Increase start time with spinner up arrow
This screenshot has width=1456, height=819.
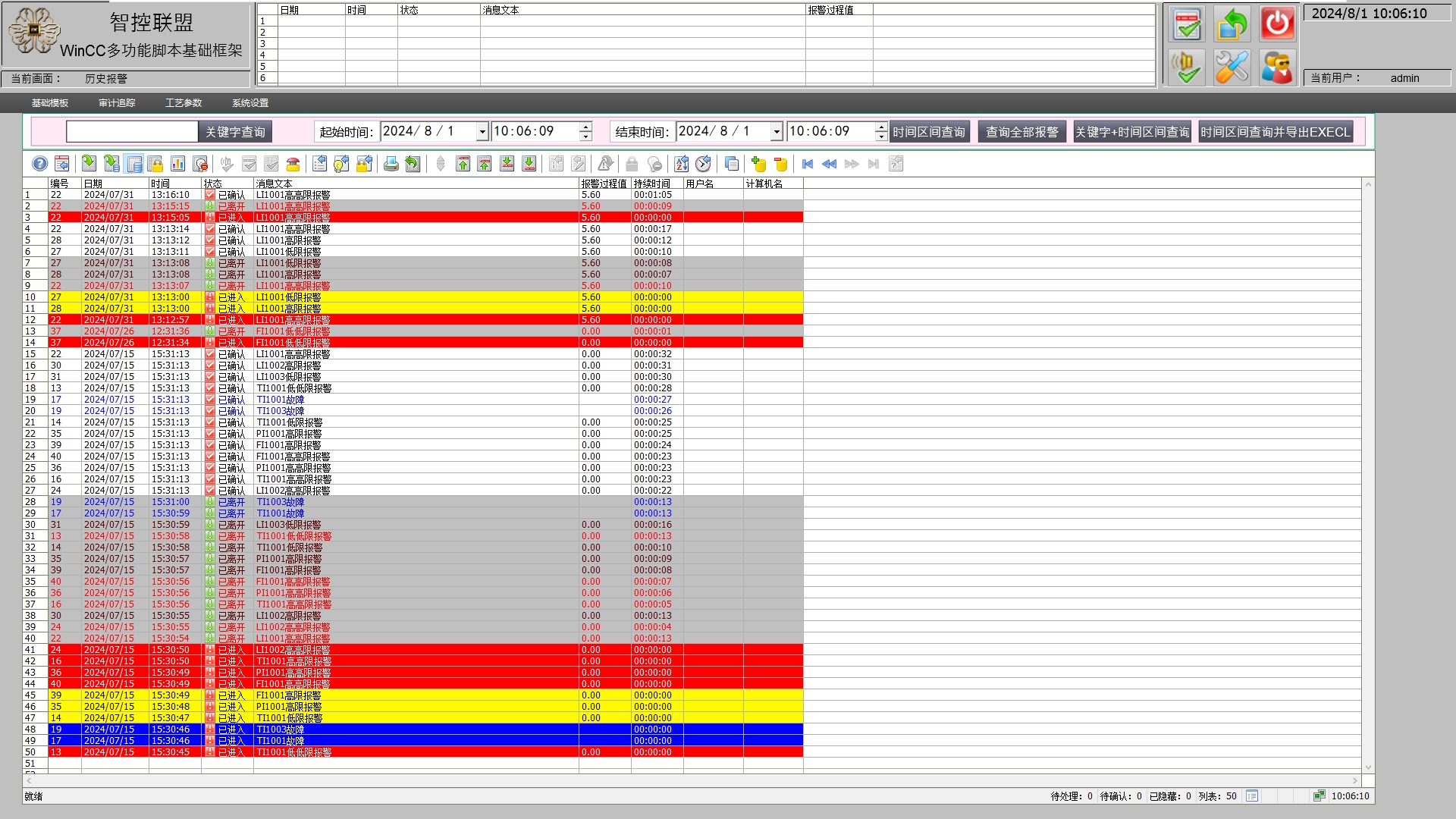click(x=585, y=127)
